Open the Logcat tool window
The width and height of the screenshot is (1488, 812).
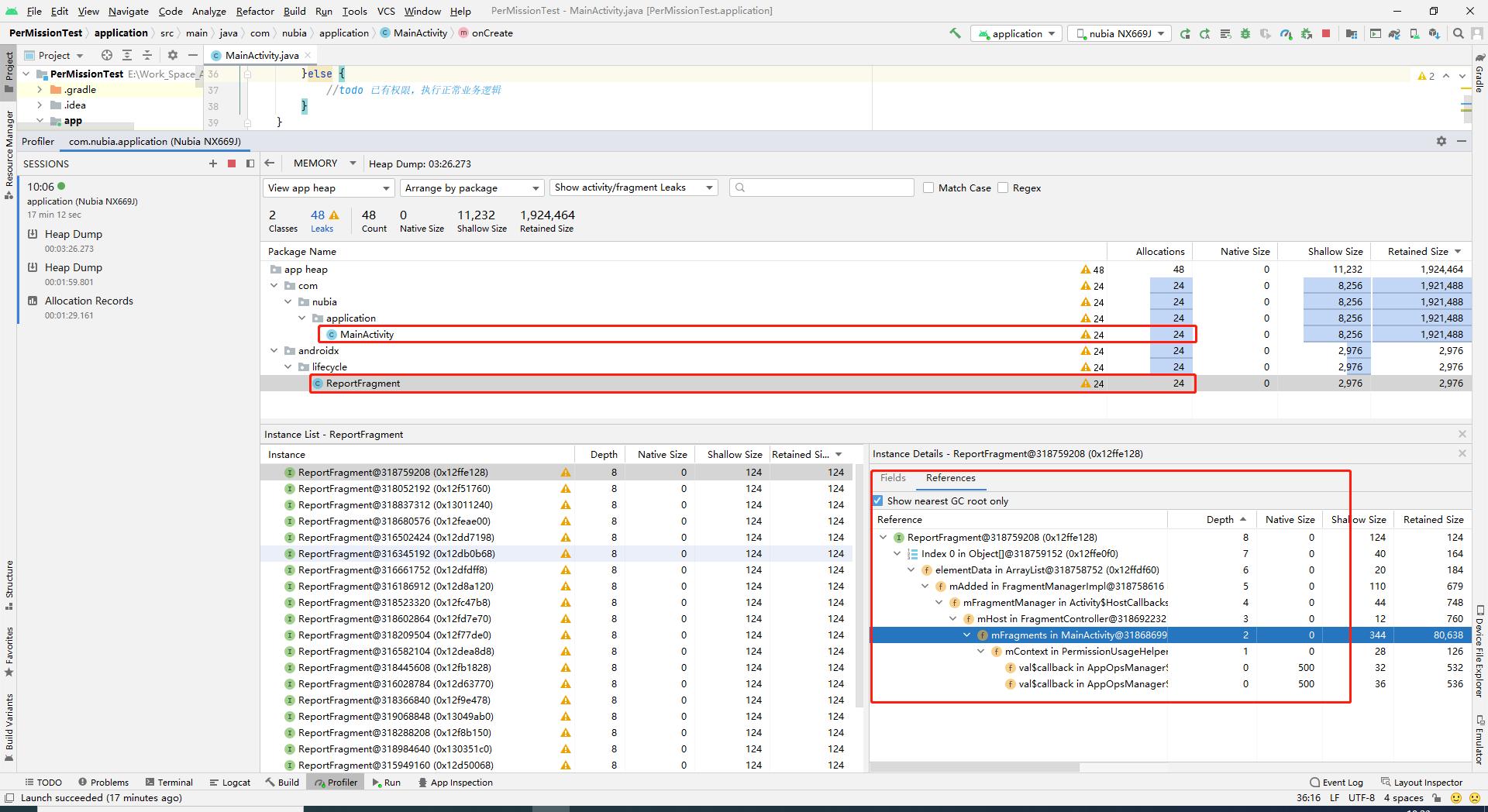click(230, 783)
